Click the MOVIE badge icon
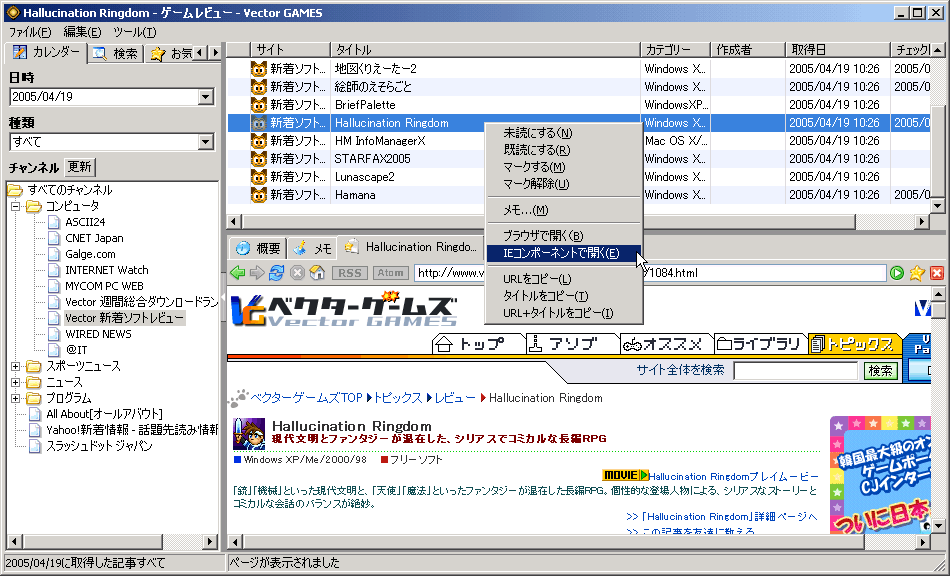The width and height of the screenshot is (950, 576). coord(626,475)
